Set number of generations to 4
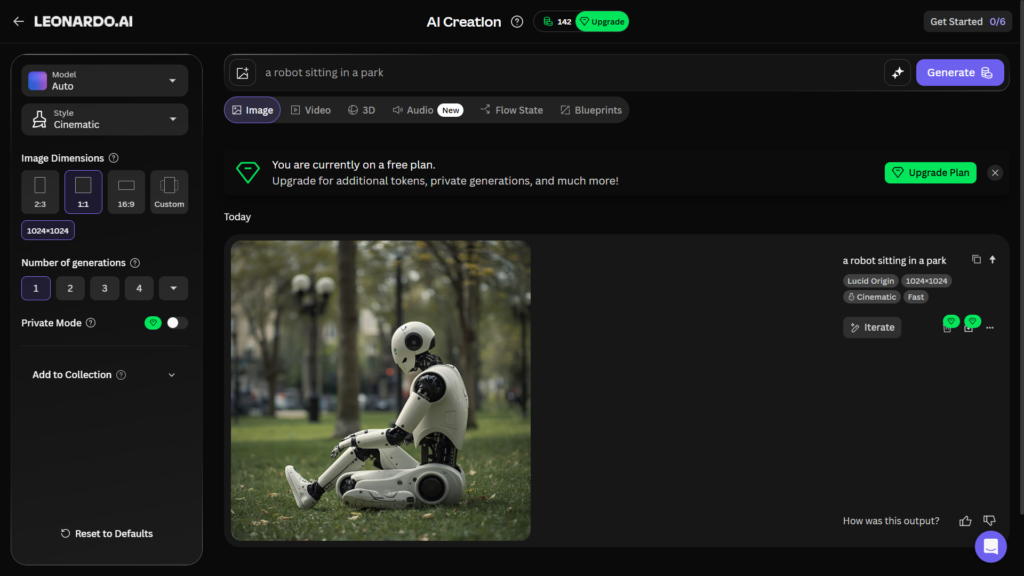The width and height of the screenshot is (1024, 576). pos(139,288)
